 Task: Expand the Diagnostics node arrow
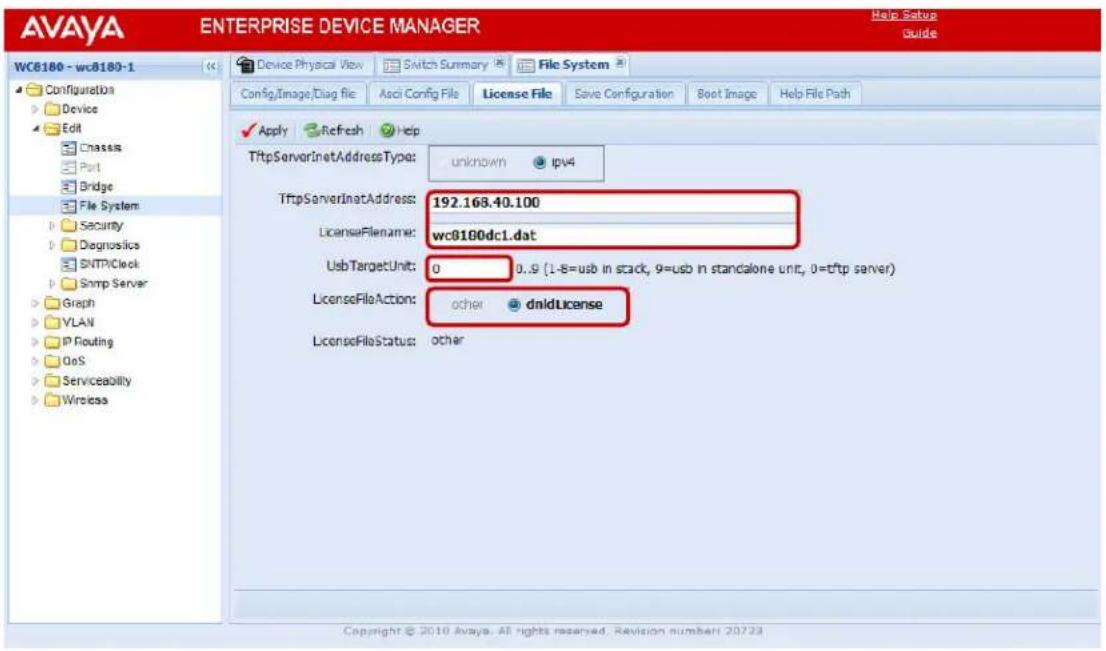(51, 245)
